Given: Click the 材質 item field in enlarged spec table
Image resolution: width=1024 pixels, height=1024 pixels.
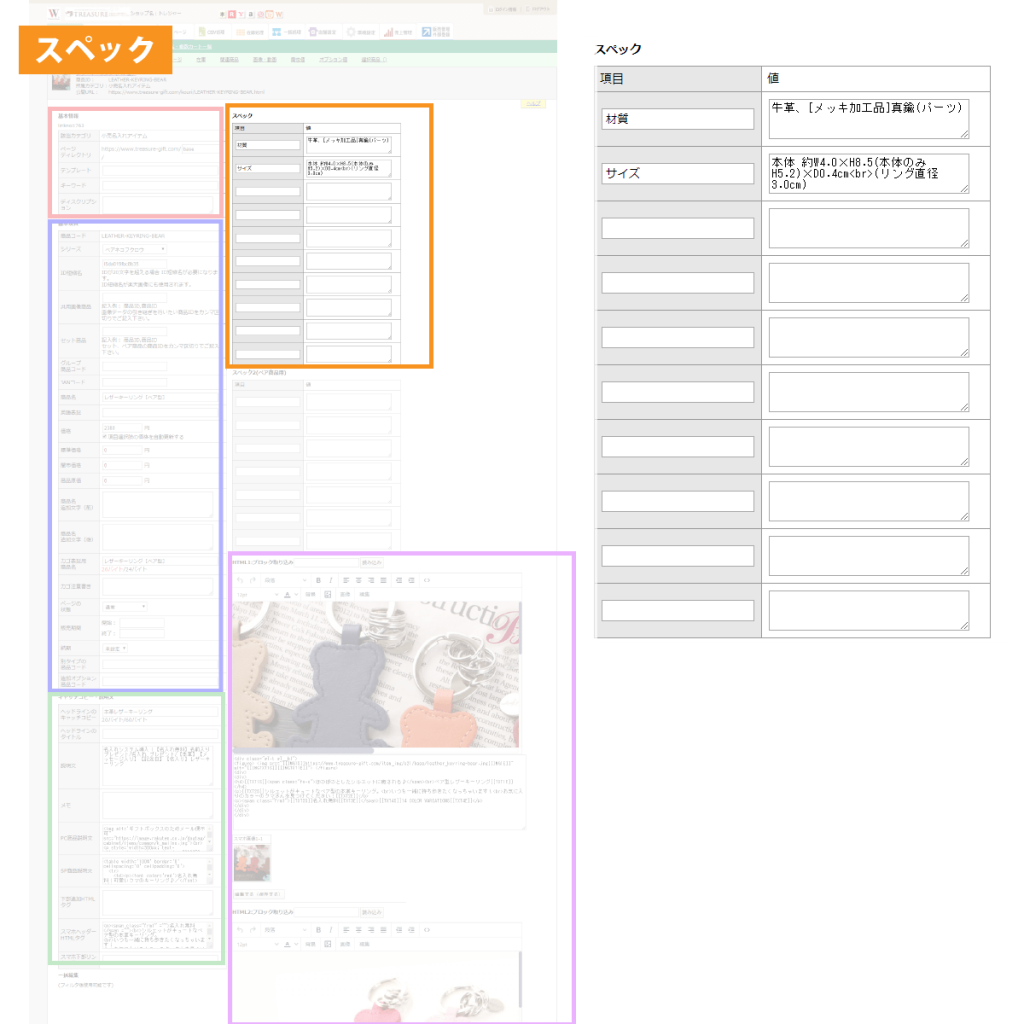Looking at the screenshot, I should pyautogui.click(x=678, y=119).
